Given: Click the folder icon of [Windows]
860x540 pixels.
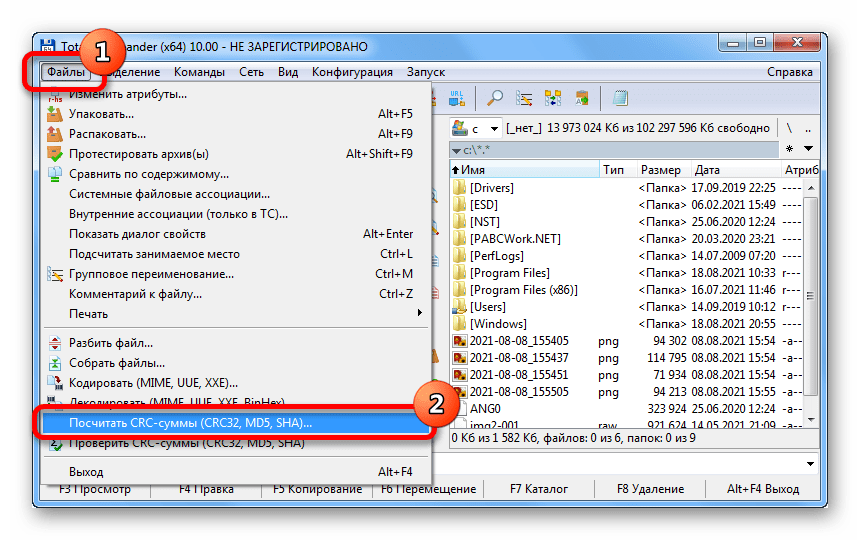Looking at the screenshot, I should click(460, 324).
